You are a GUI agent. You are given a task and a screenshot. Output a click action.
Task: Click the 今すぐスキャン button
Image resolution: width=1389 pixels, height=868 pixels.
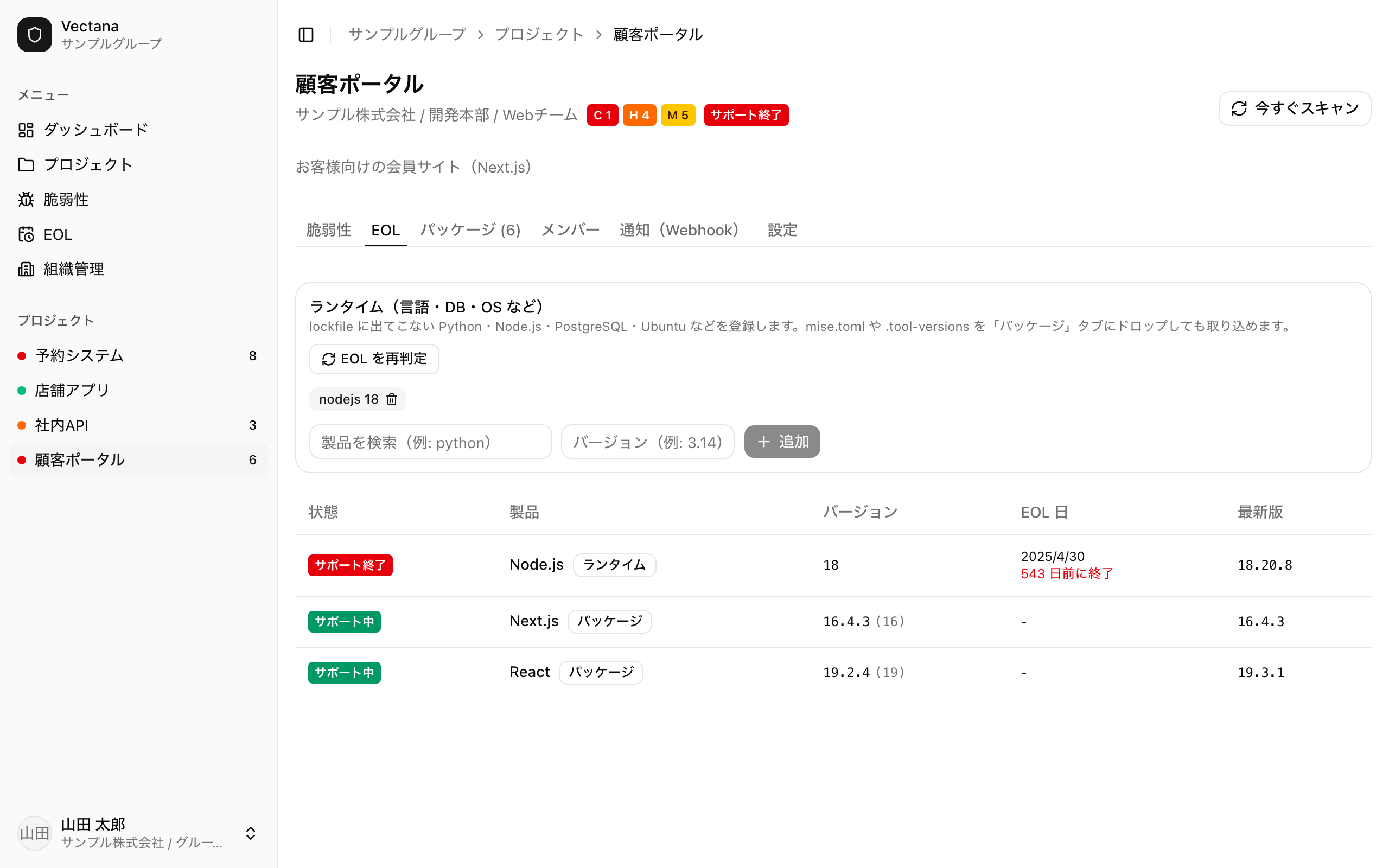click(x=1295, y=108)
